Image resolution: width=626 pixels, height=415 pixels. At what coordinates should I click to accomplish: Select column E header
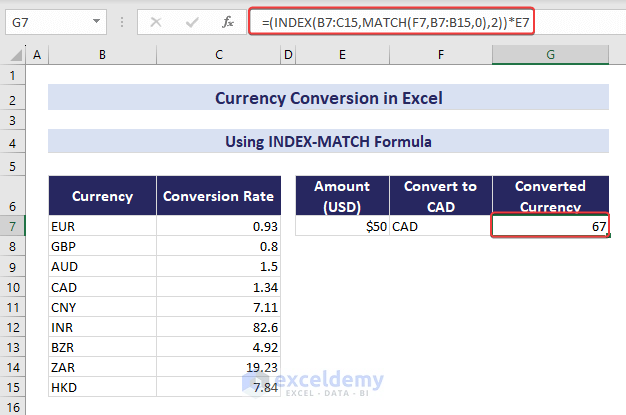pos(342,55)
